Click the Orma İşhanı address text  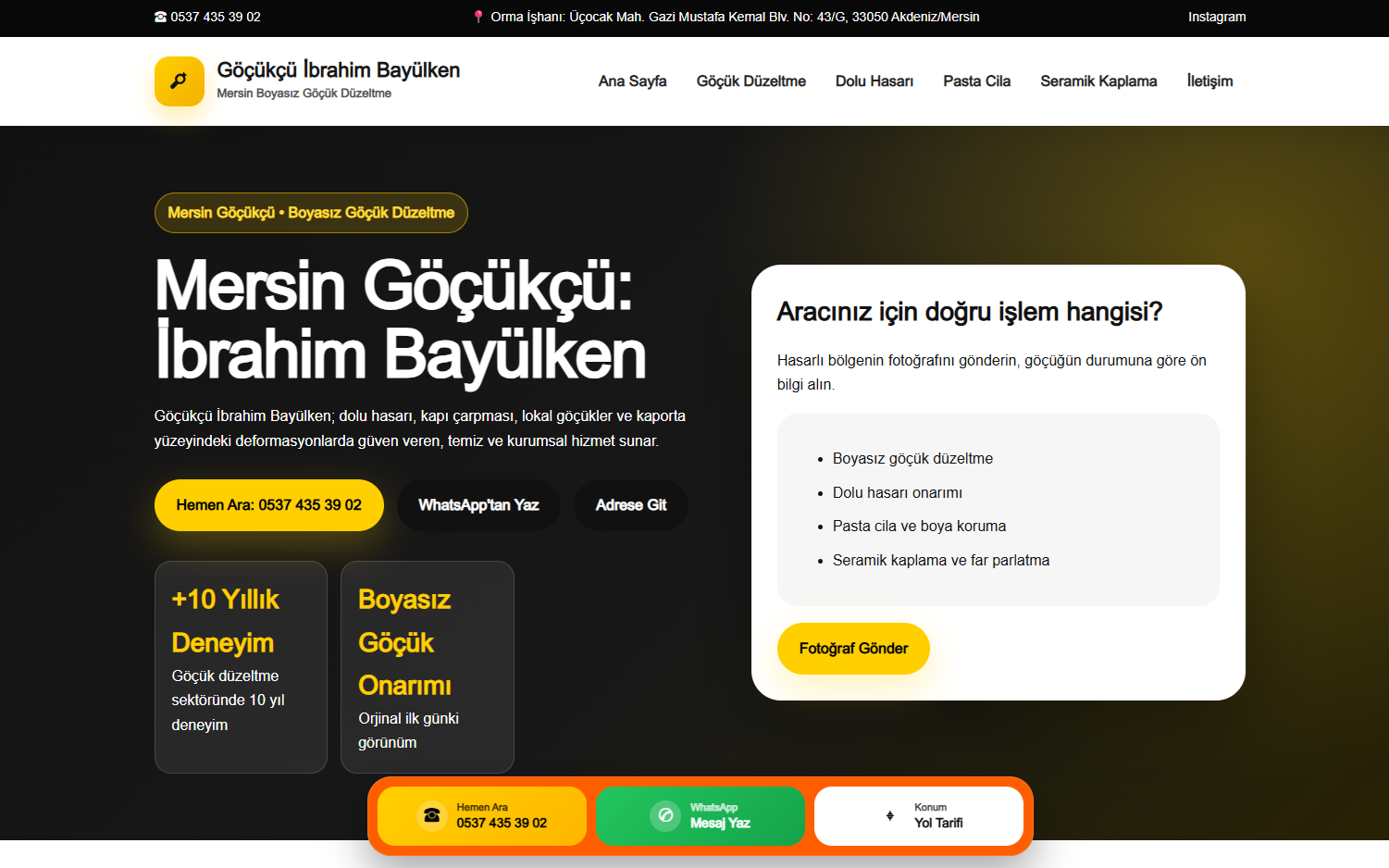click(735, 17)
